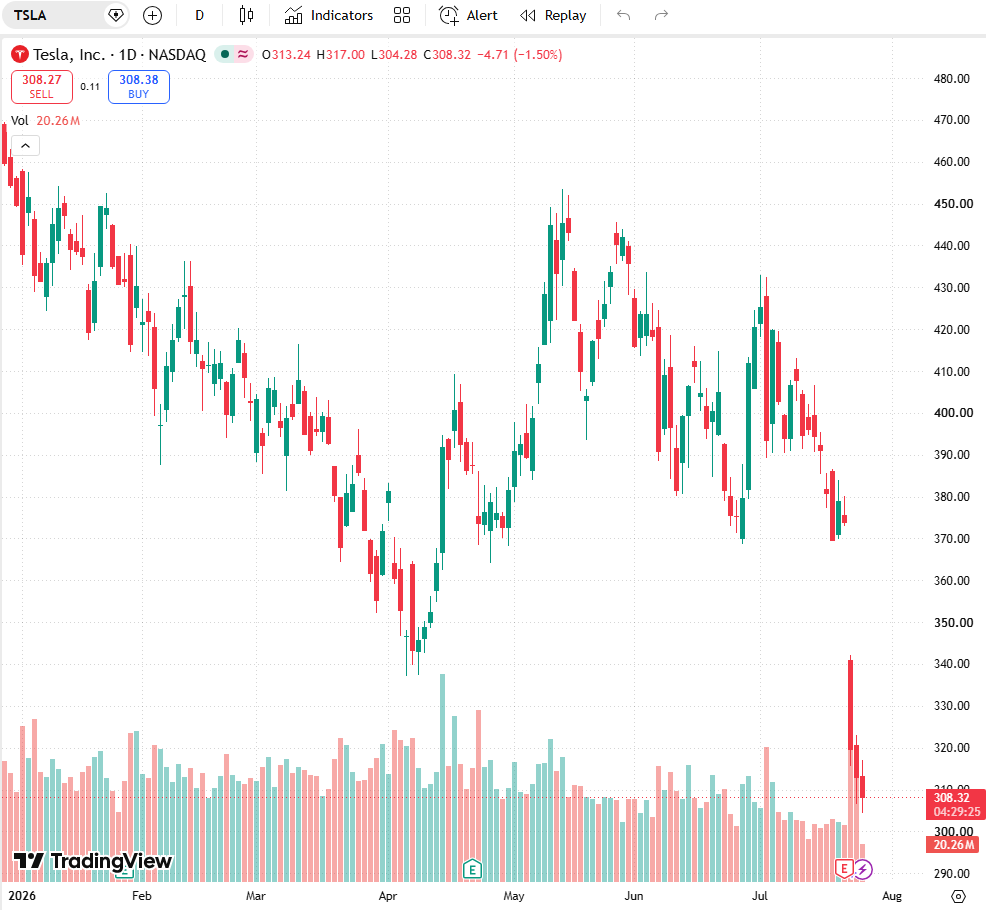Open the D timeframe interval selector
This screenshot has height=910, width=986.
tap(199, 15)
